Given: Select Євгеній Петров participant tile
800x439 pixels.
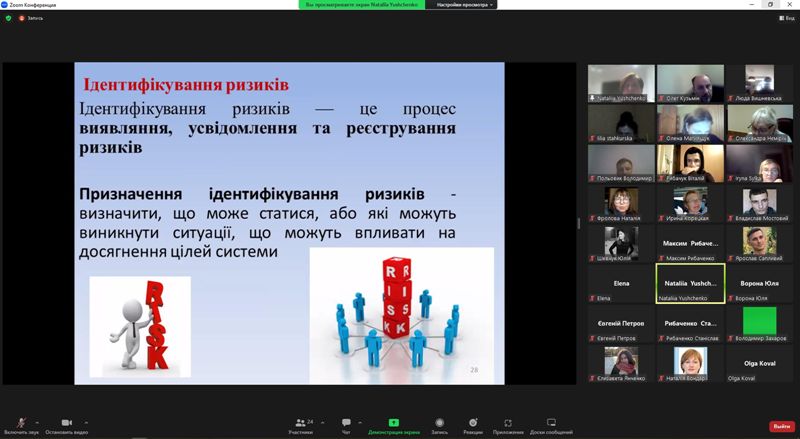Looking at the screenshot, I should tap(621, 324).
